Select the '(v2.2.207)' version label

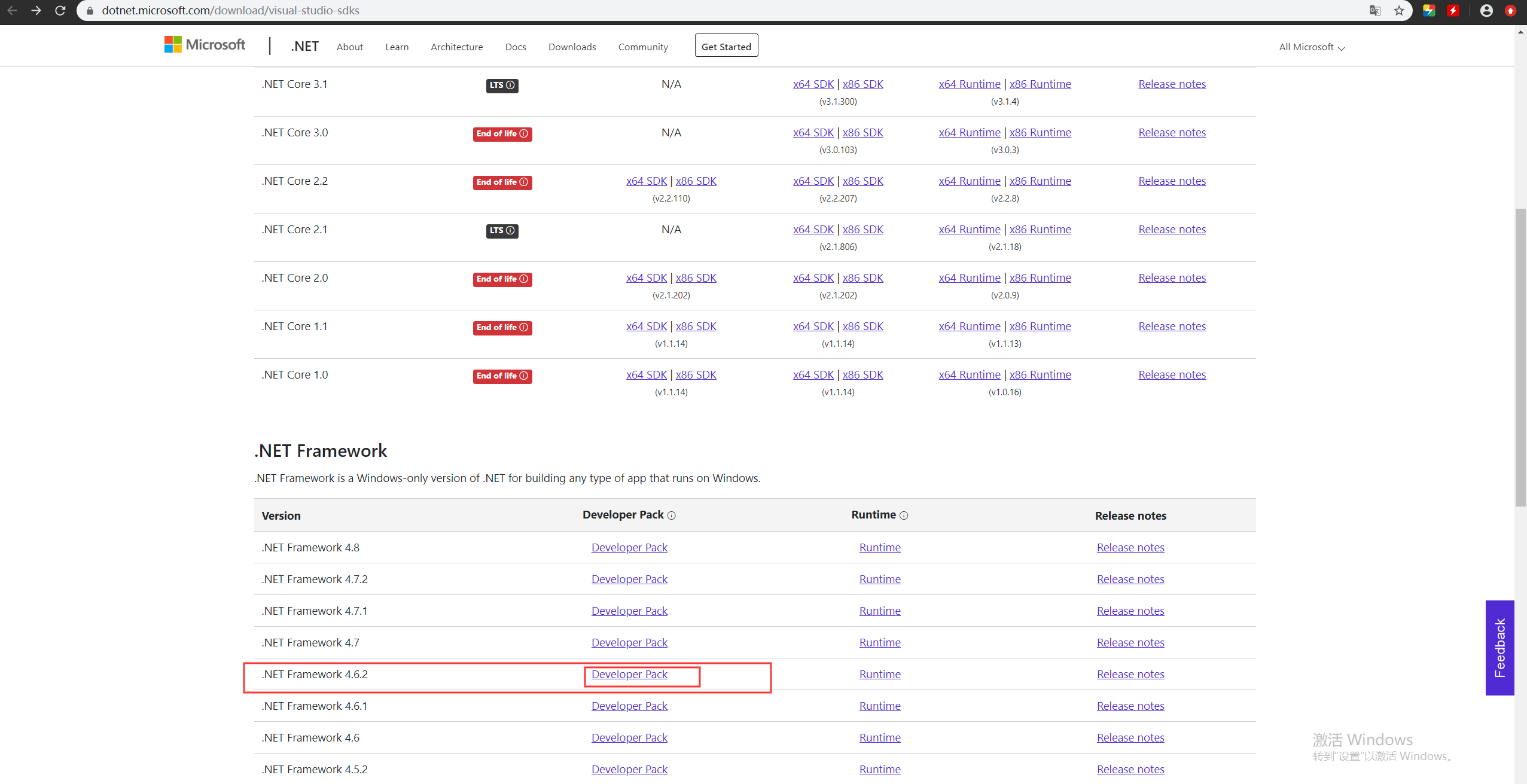838,198
